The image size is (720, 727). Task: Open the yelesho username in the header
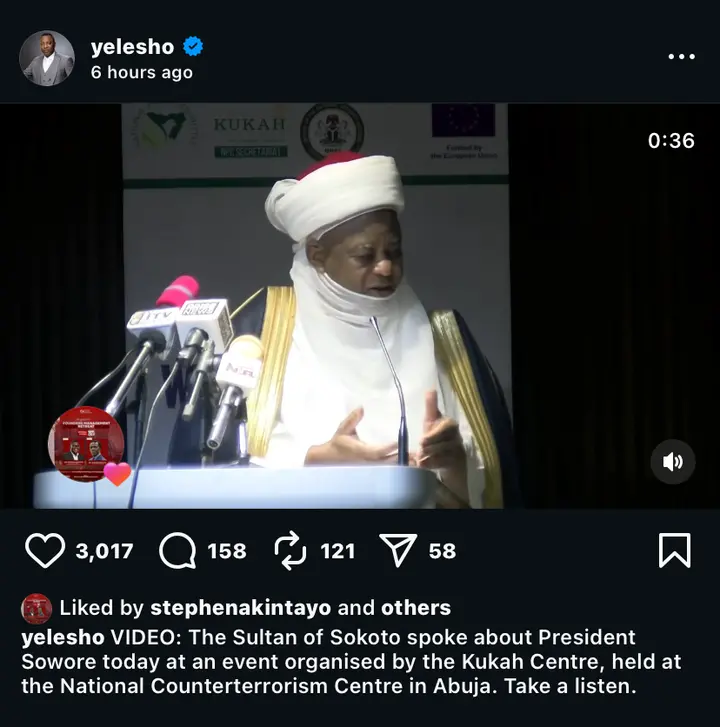pos(133,47)
